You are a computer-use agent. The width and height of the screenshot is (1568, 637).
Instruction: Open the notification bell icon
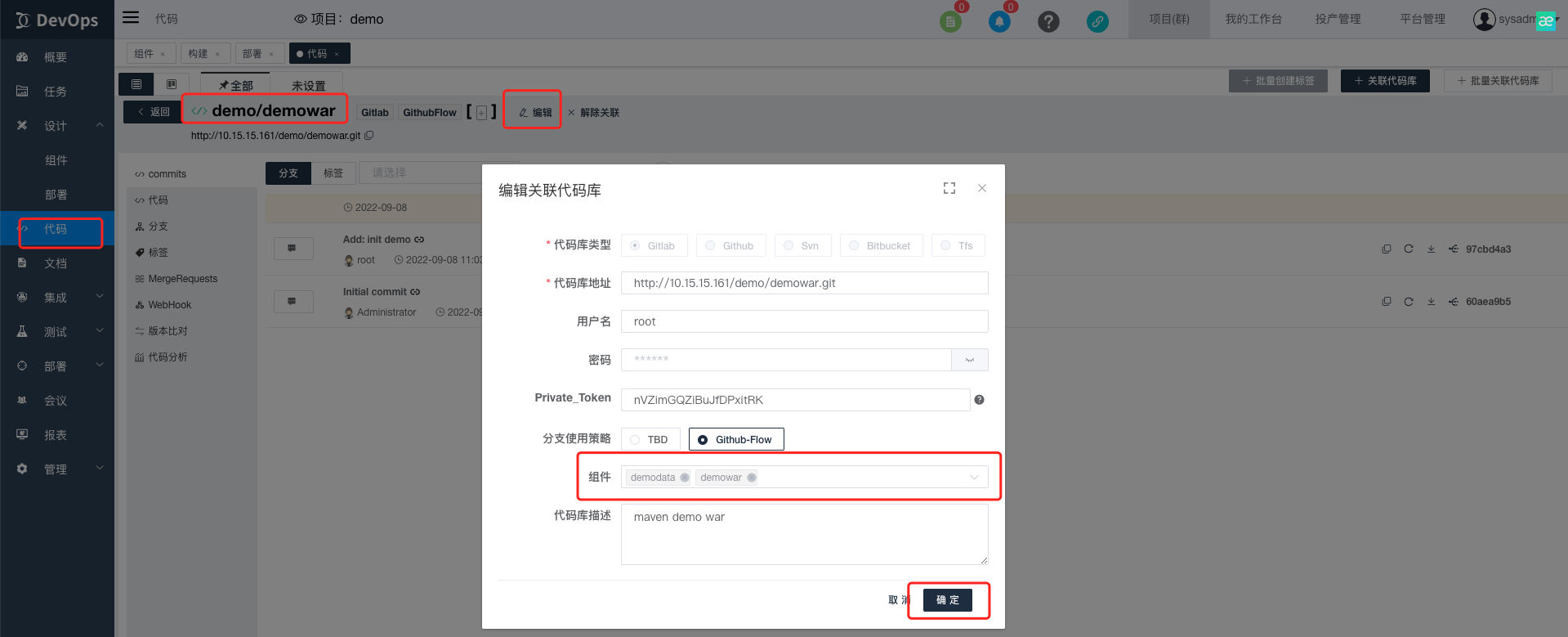(x=999, y=22)
